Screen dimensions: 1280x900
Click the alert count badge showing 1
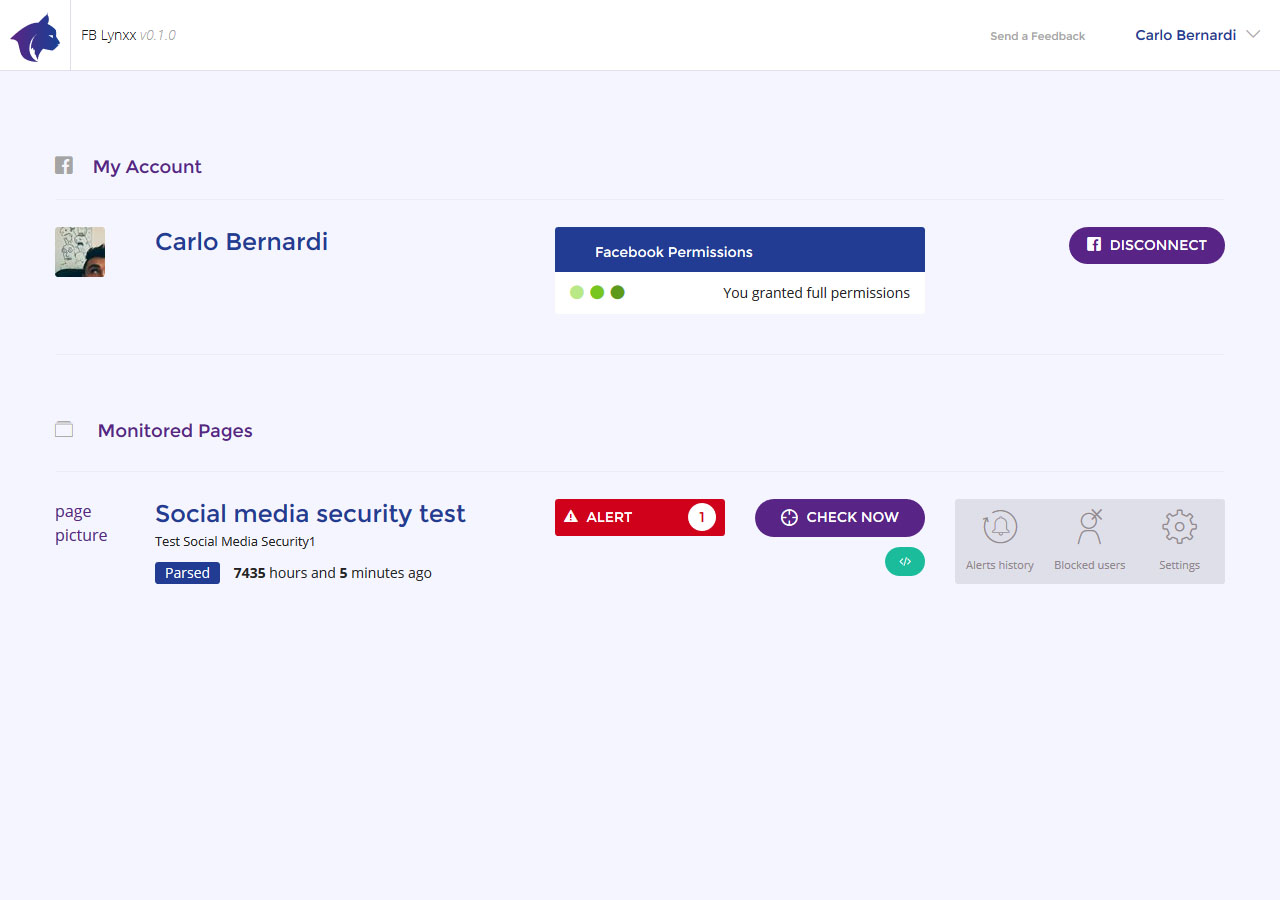[x=702, y=517]
